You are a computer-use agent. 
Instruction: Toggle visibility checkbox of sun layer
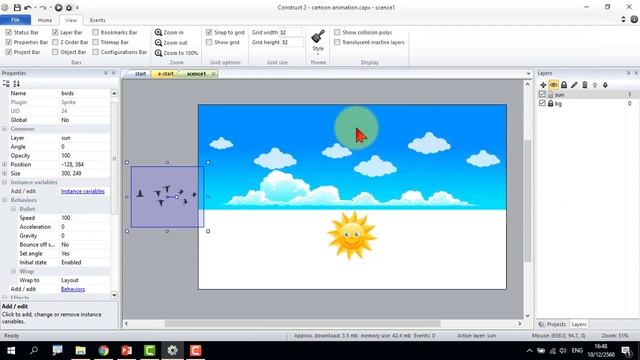[542, 94]
